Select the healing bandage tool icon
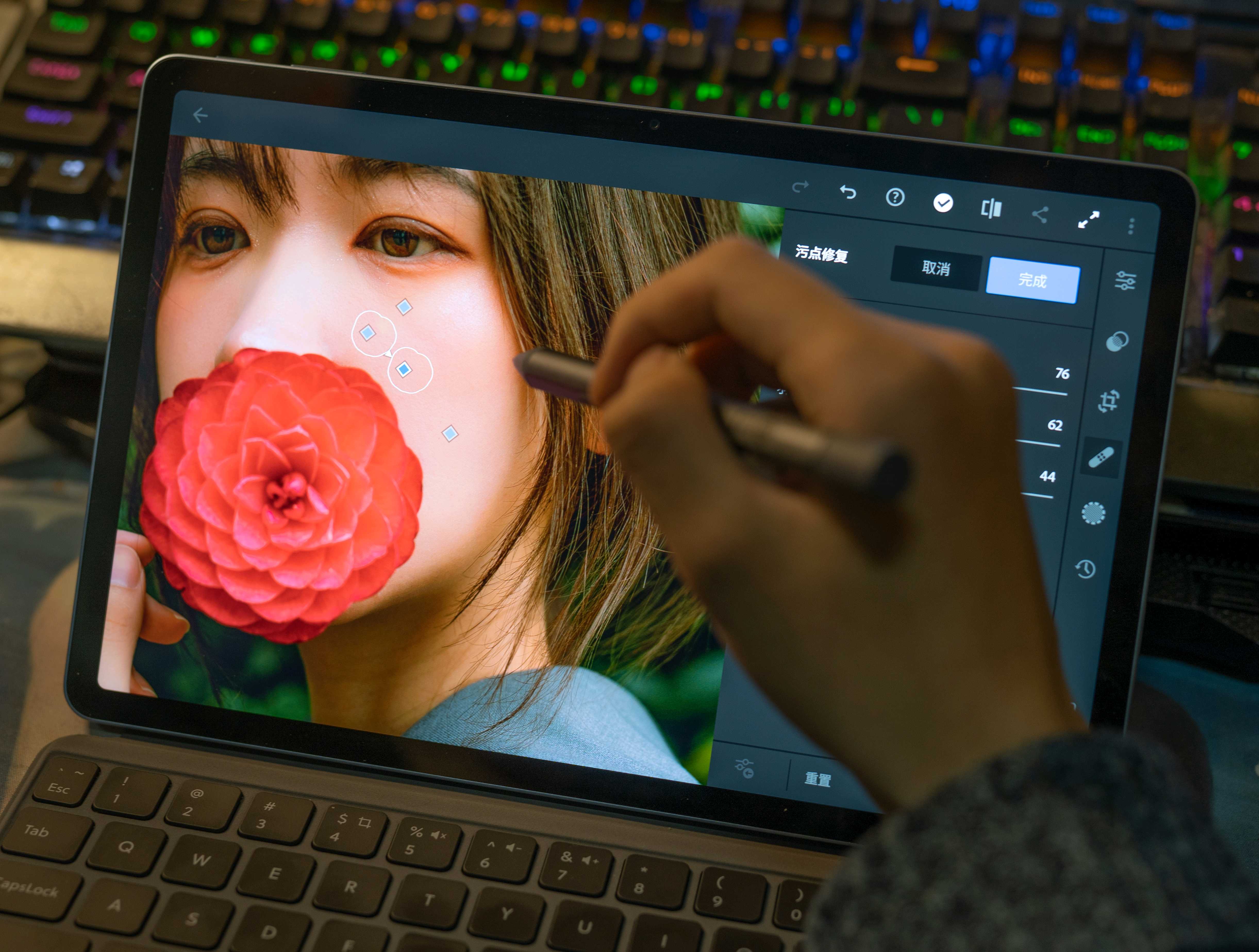 pos(1101,458)
